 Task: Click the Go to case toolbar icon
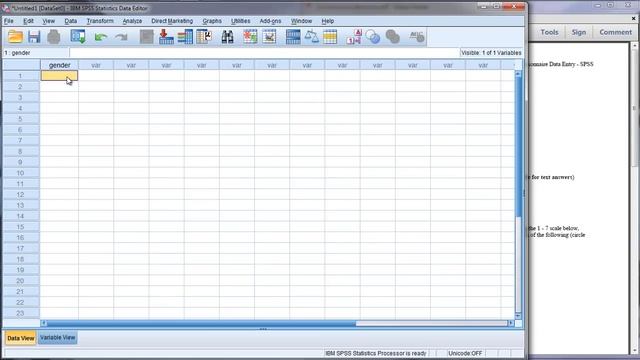(x=146, y=37)
